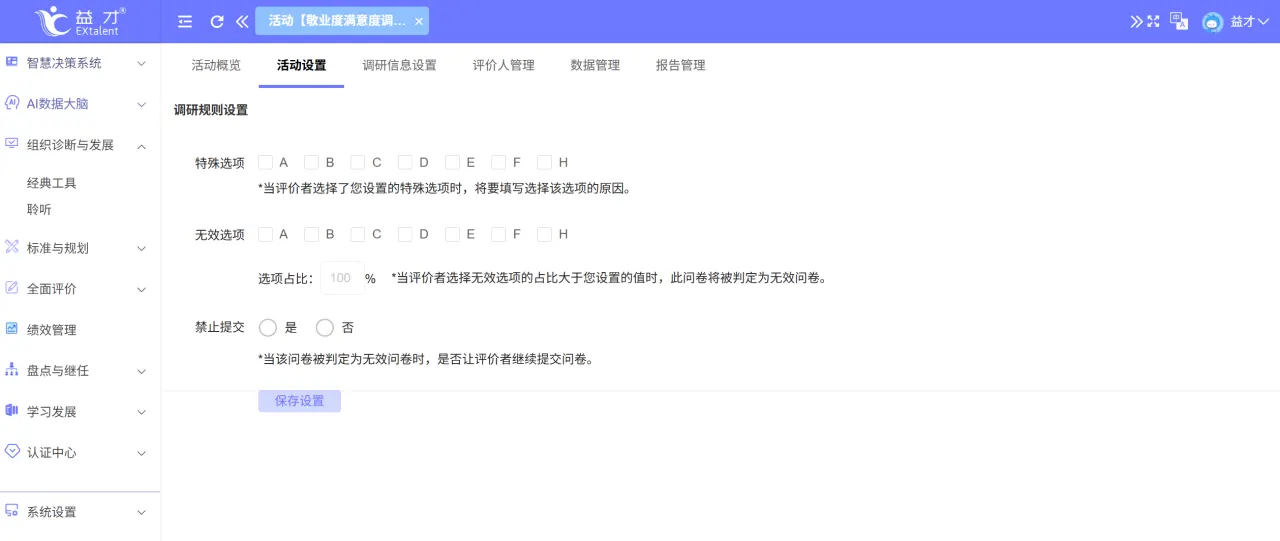
Task: Switch to the 评价人管理 tab
Action: 504,65
